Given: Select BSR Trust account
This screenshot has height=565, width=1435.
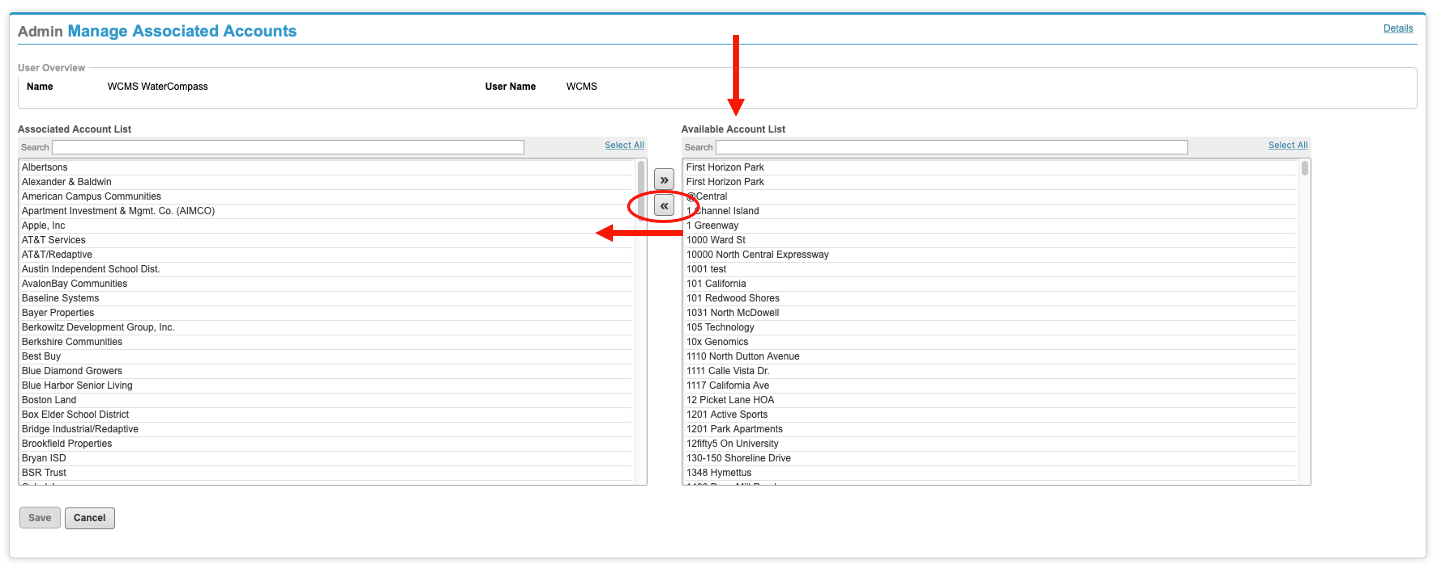Looking at the screenshot, I should [x=327, y=472].
